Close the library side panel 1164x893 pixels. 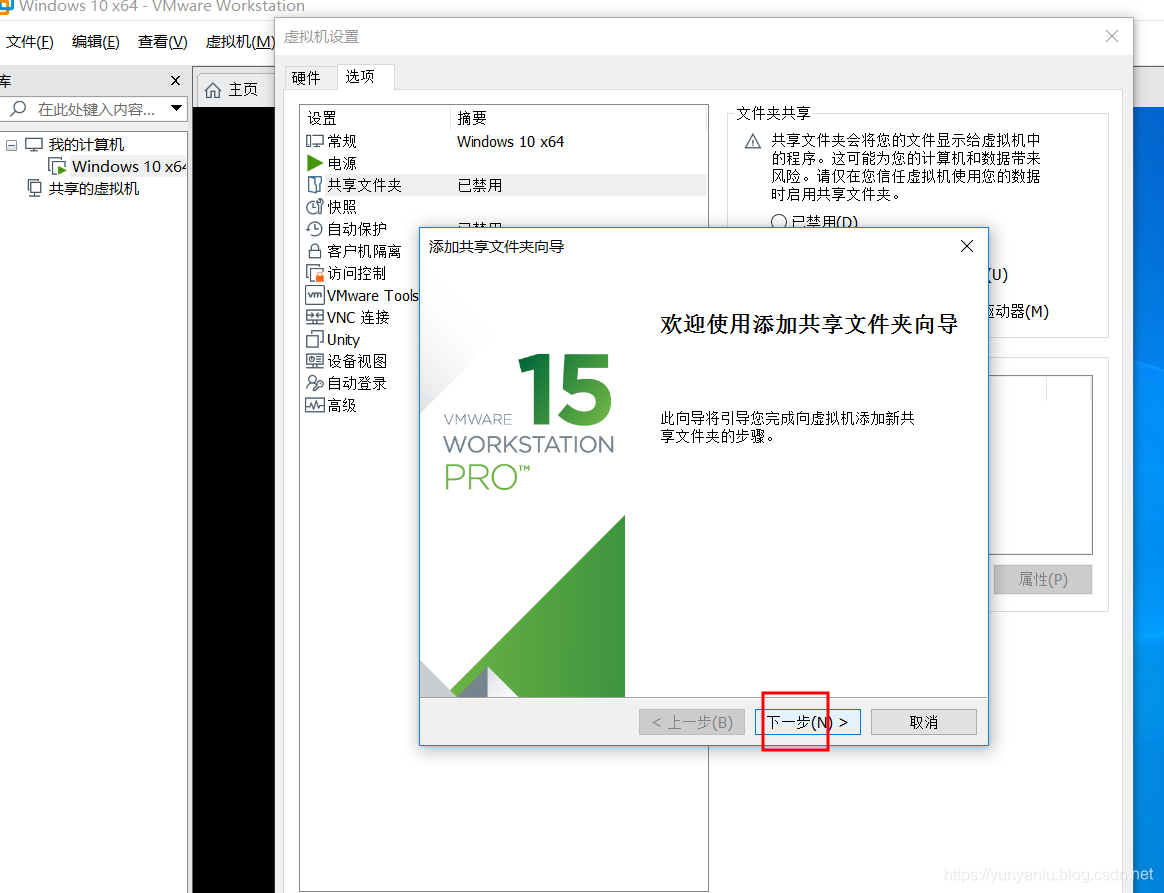coord(175,81)
